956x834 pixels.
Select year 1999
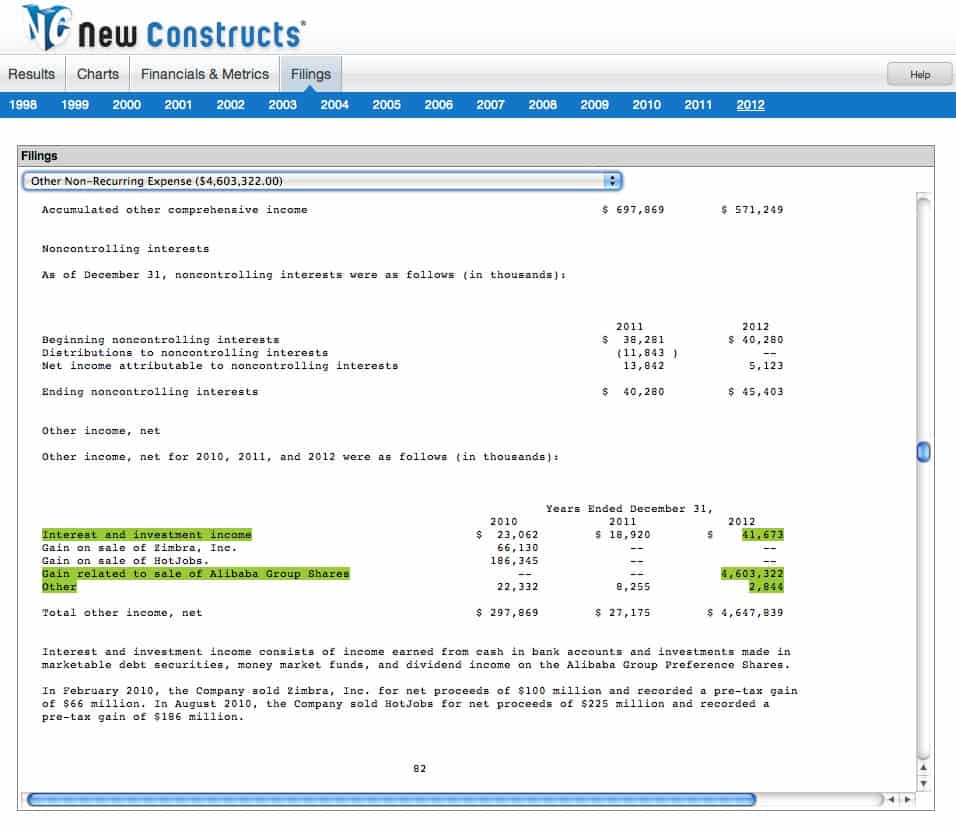(x=75, y=105)
